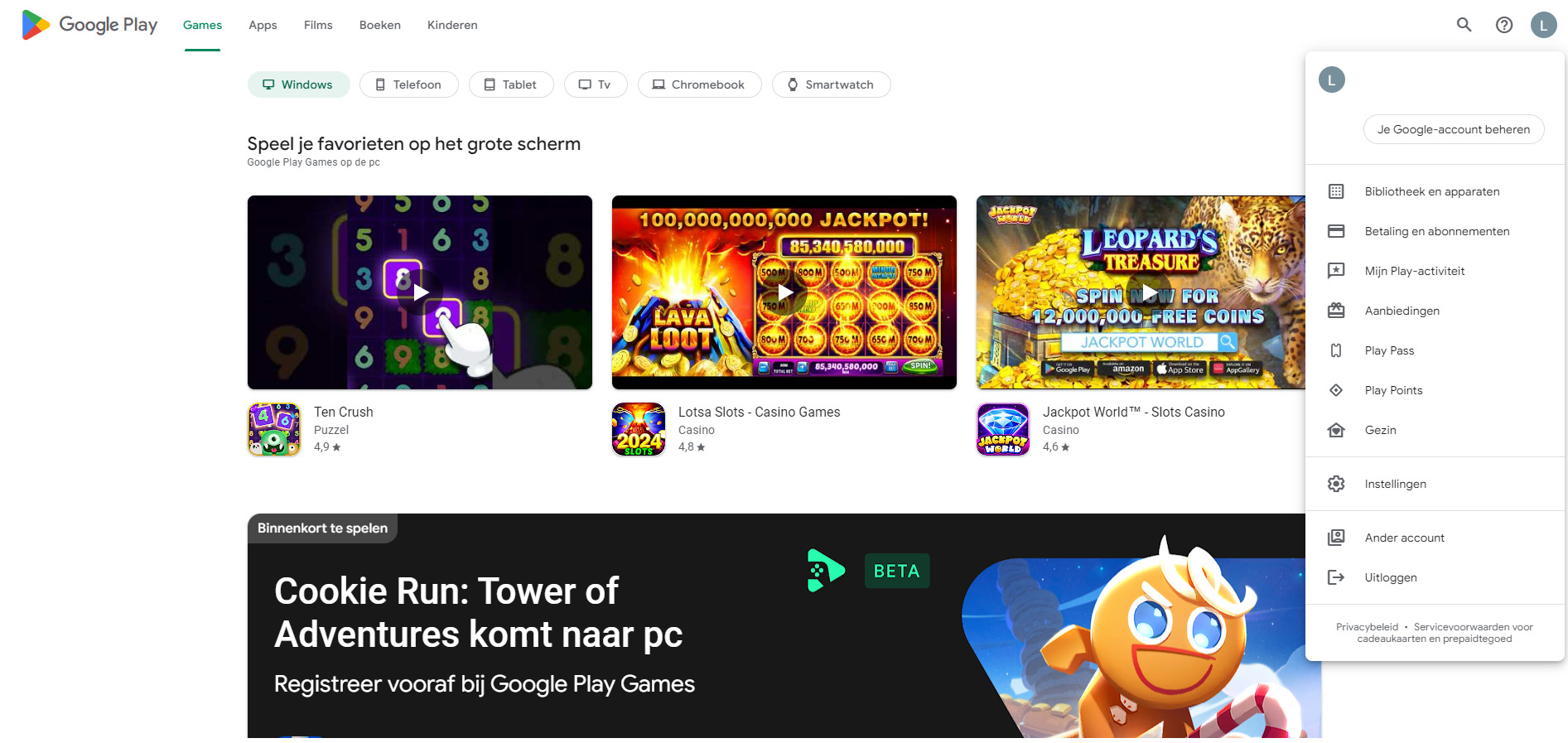Click the Cookie Run Tower of Adventures banner

(784, 625)
